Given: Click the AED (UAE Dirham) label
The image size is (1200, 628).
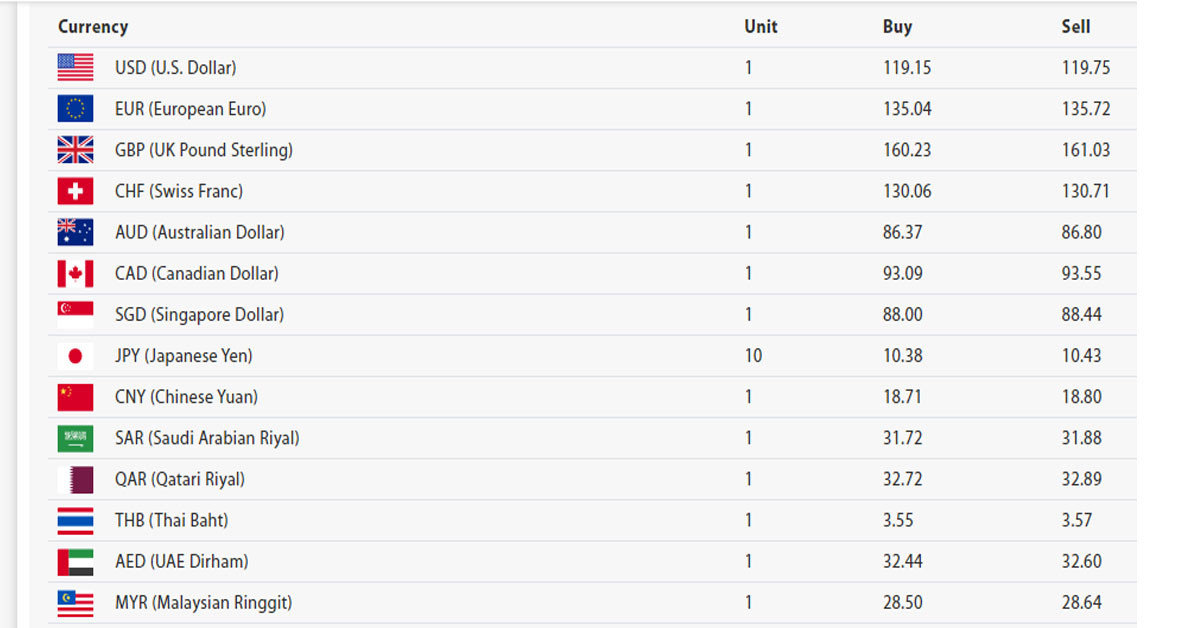Looking at the screenshot, I should coord(182,562).
